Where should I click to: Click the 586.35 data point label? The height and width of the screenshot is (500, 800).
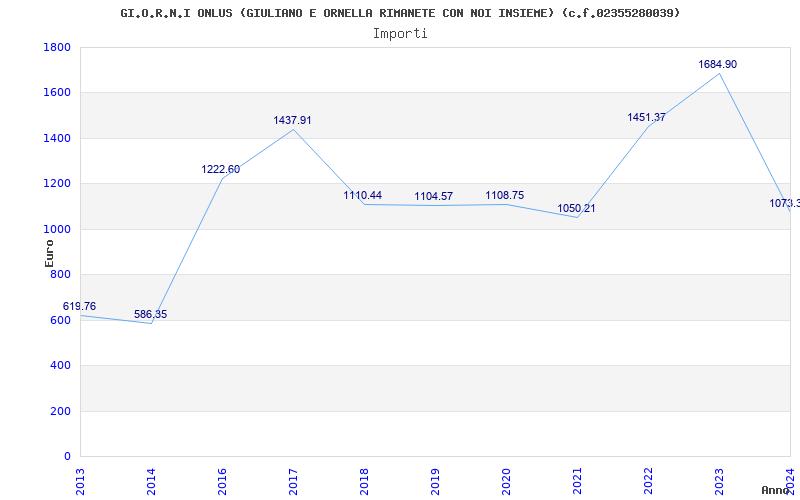tap(151, 314)
